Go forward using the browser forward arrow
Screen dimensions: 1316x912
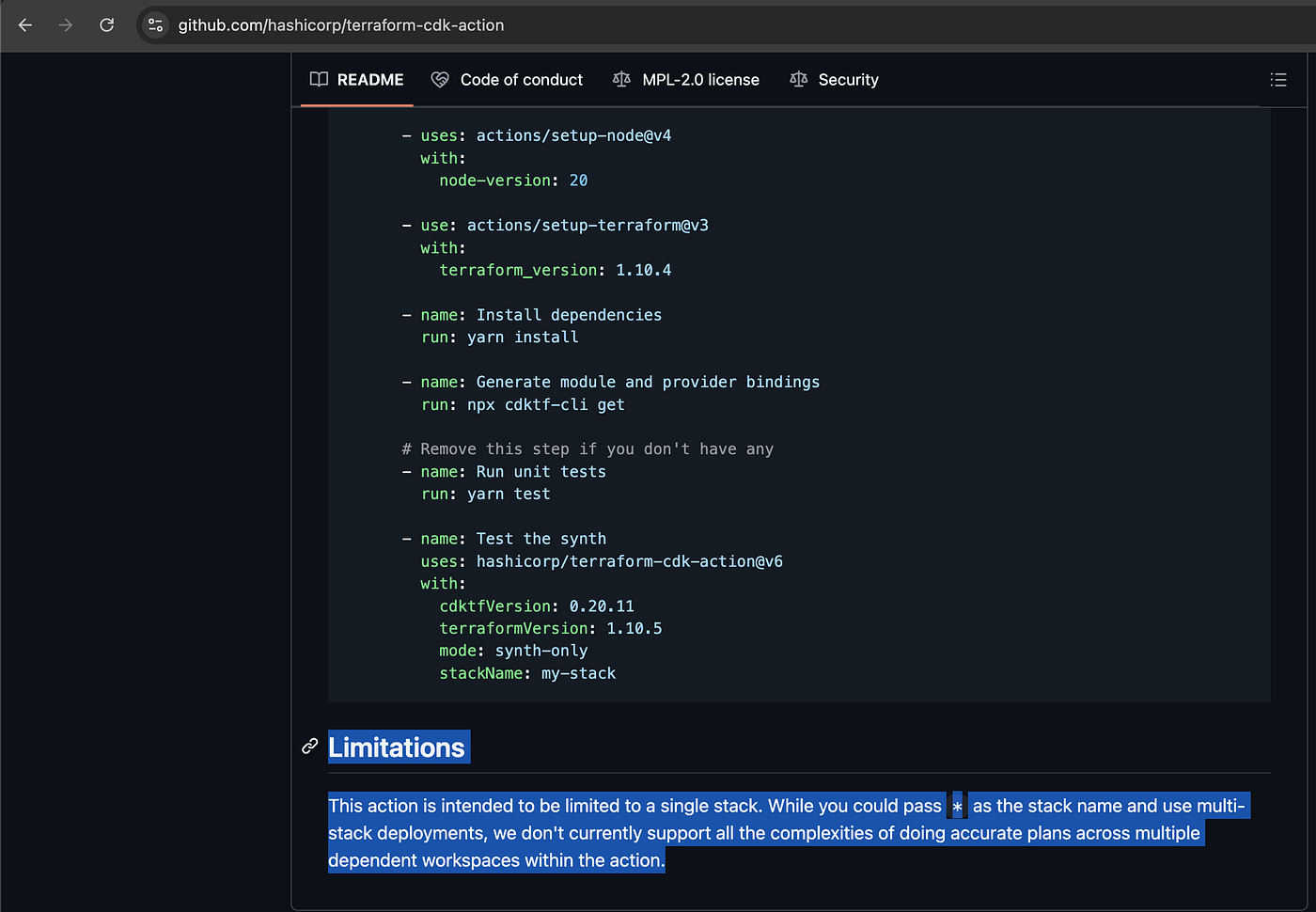[x=66, y=25]
